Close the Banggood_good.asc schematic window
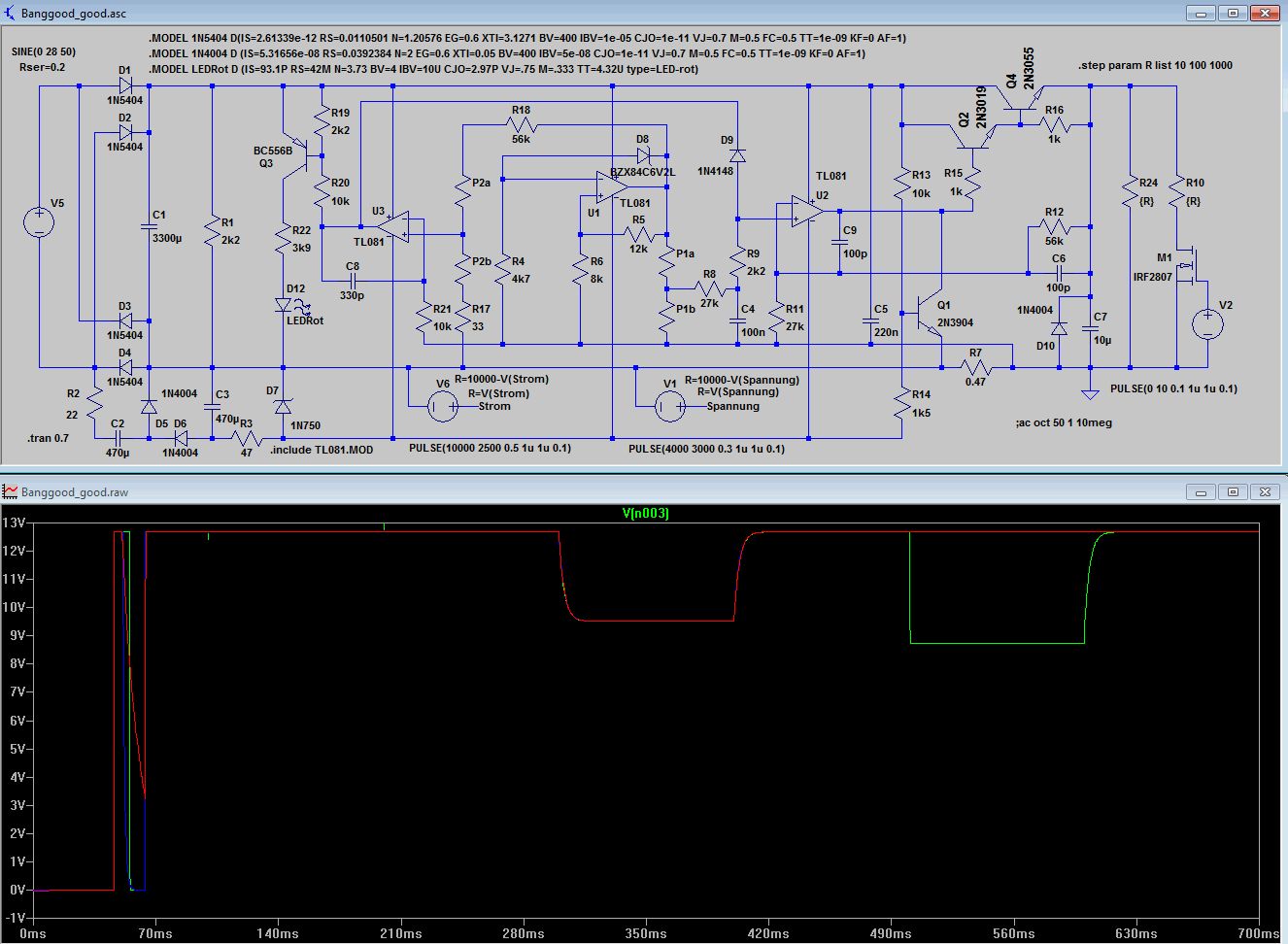1288x944 pixels. pyautogui.click(x=1265, y=14)
